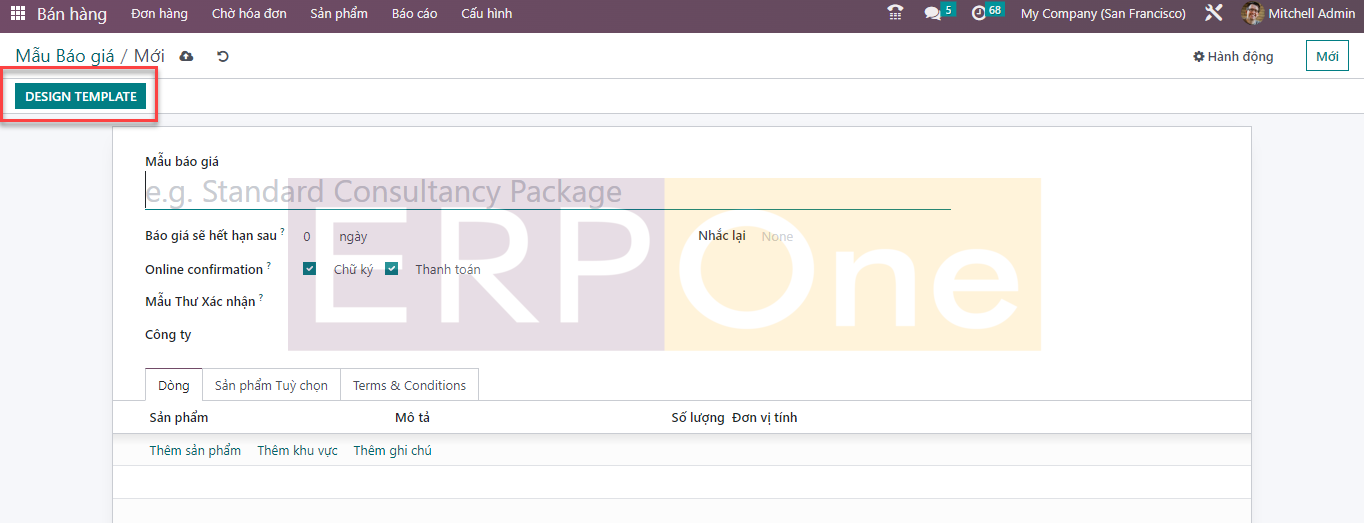Switch to Terms & Conditions tab
The height and width of the screenshot is (523, 1364).
pos(409,386)
